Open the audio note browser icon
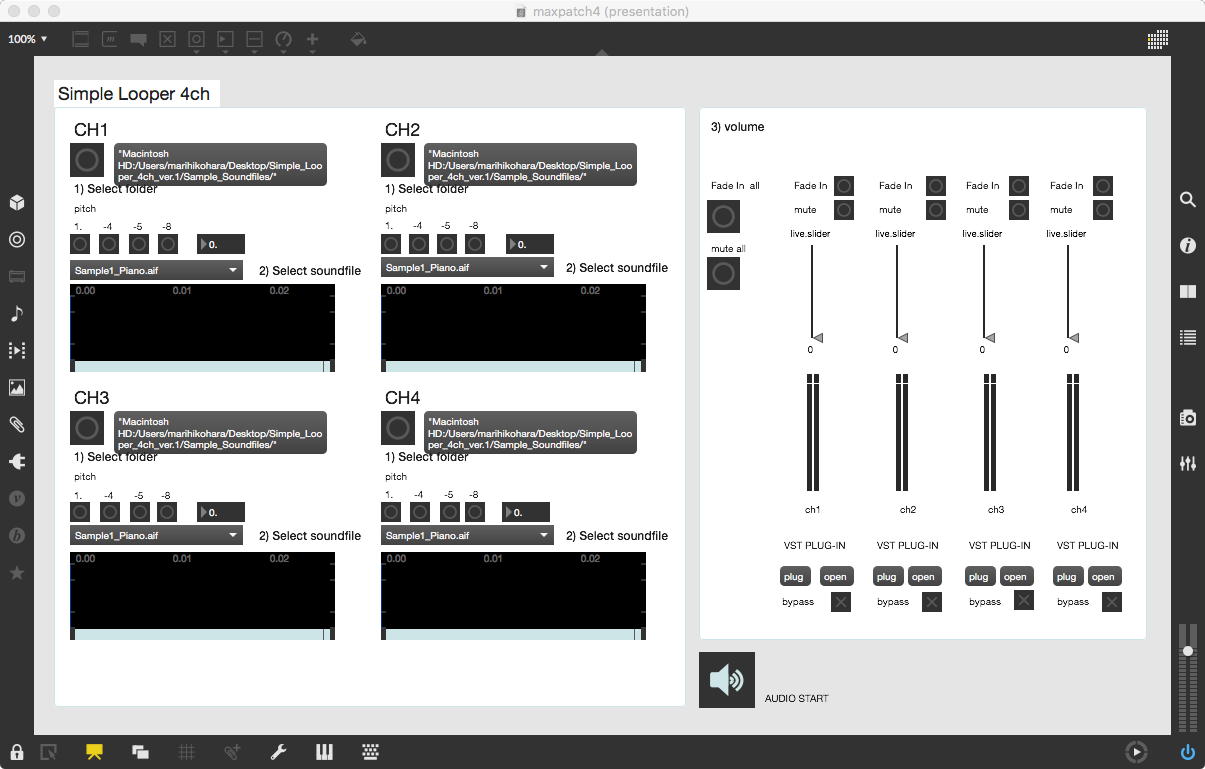The image size is (1205, 769). 16,314
